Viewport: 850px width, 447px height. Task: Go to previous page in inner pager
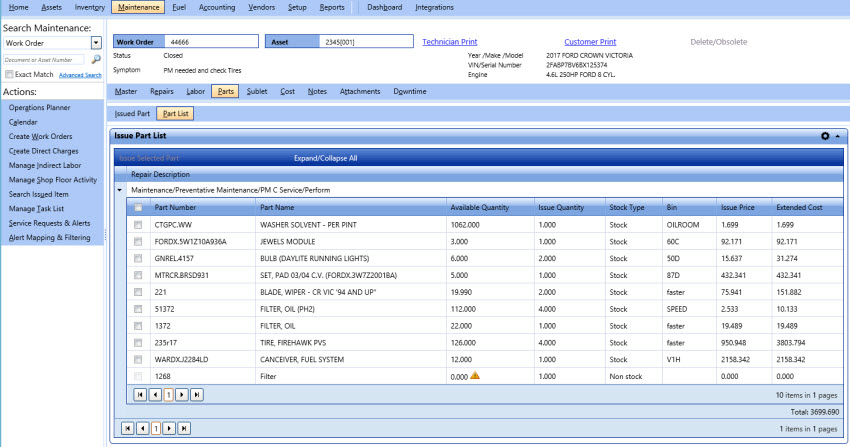click(x=155, y=394)
